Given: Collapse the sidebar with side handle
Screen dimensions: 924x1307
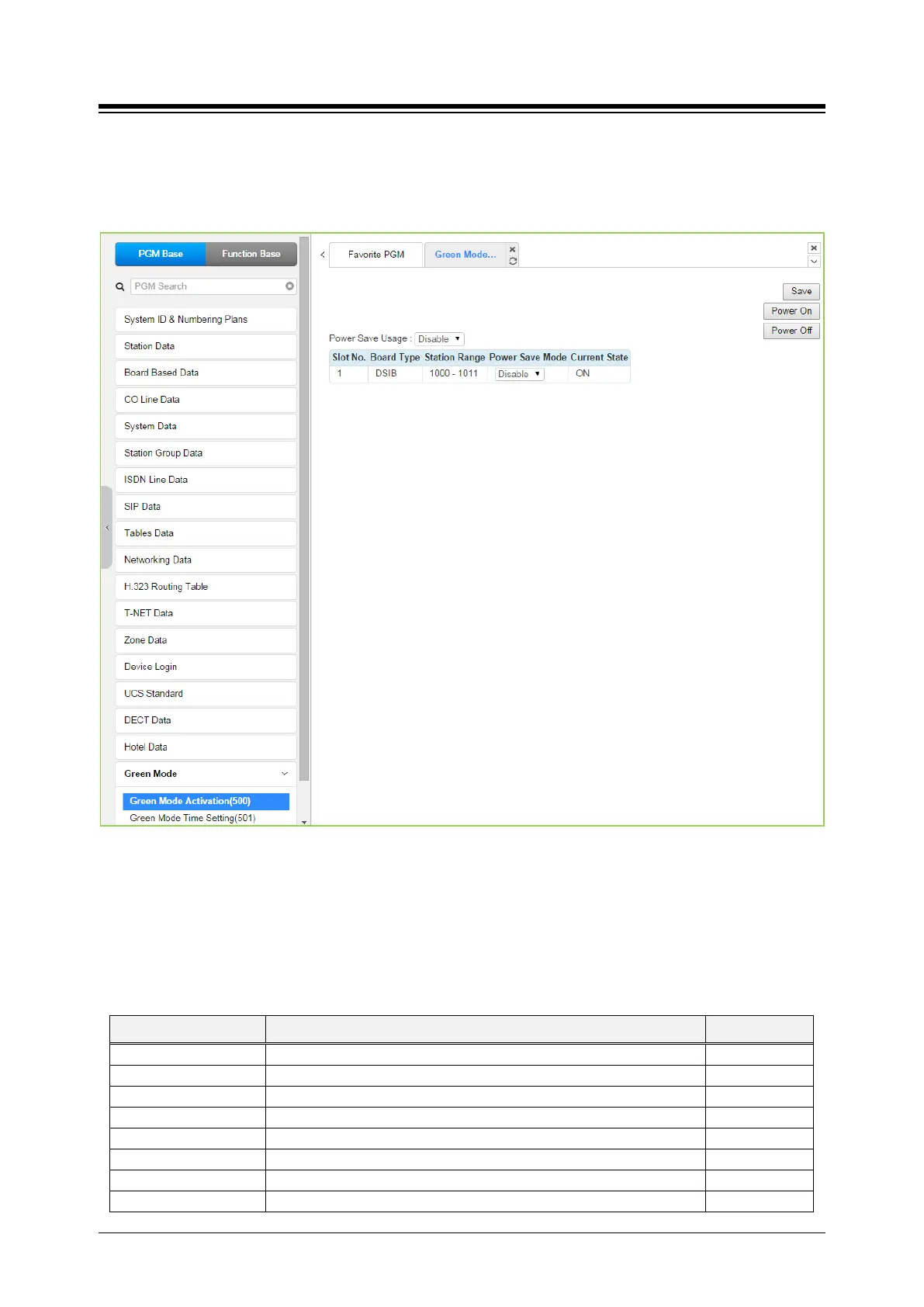Looking at the screenshot, I should (106, 527).
